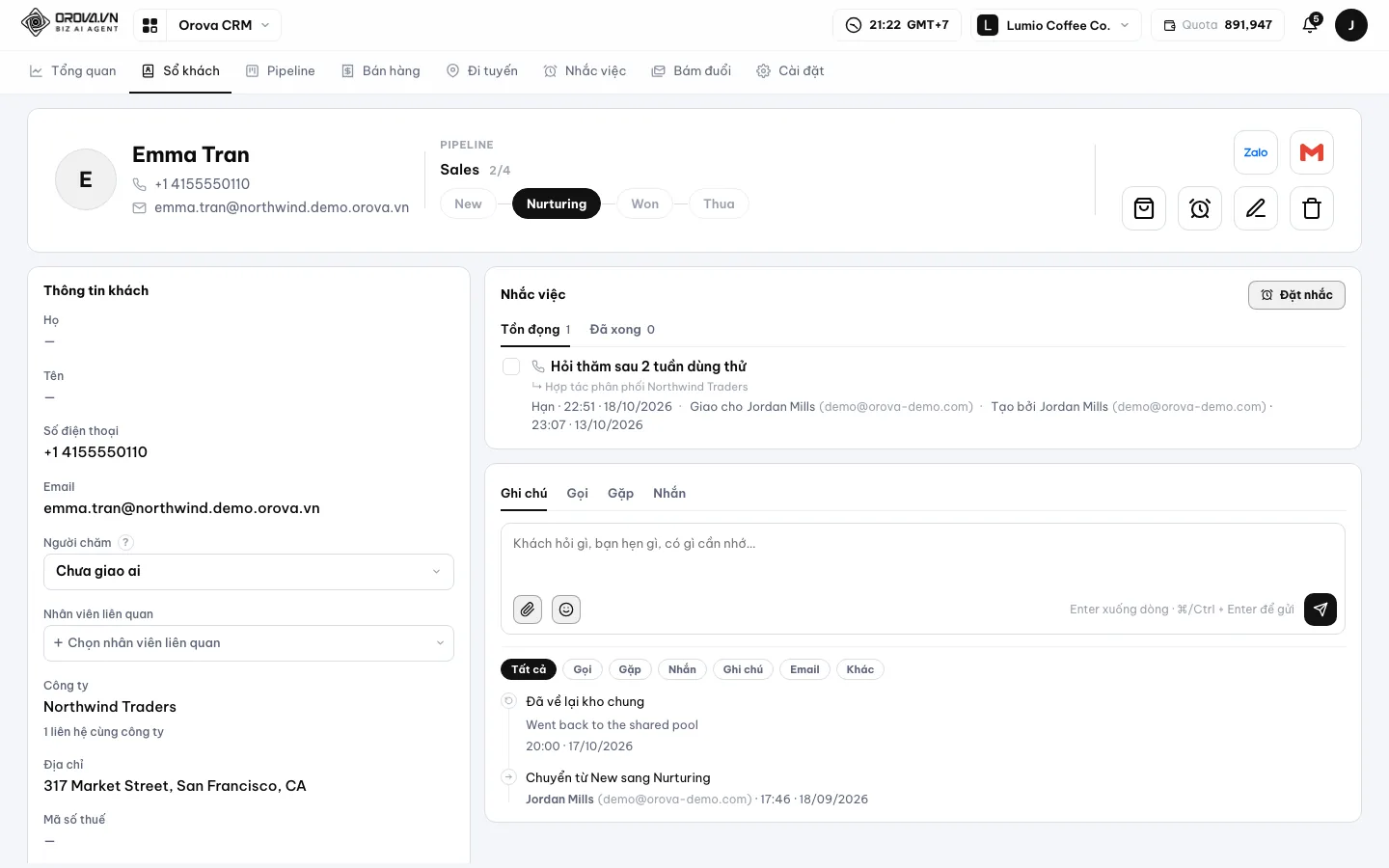
Task: Filter the activity timeline by Gọi chip
Action: coord(583,669)
